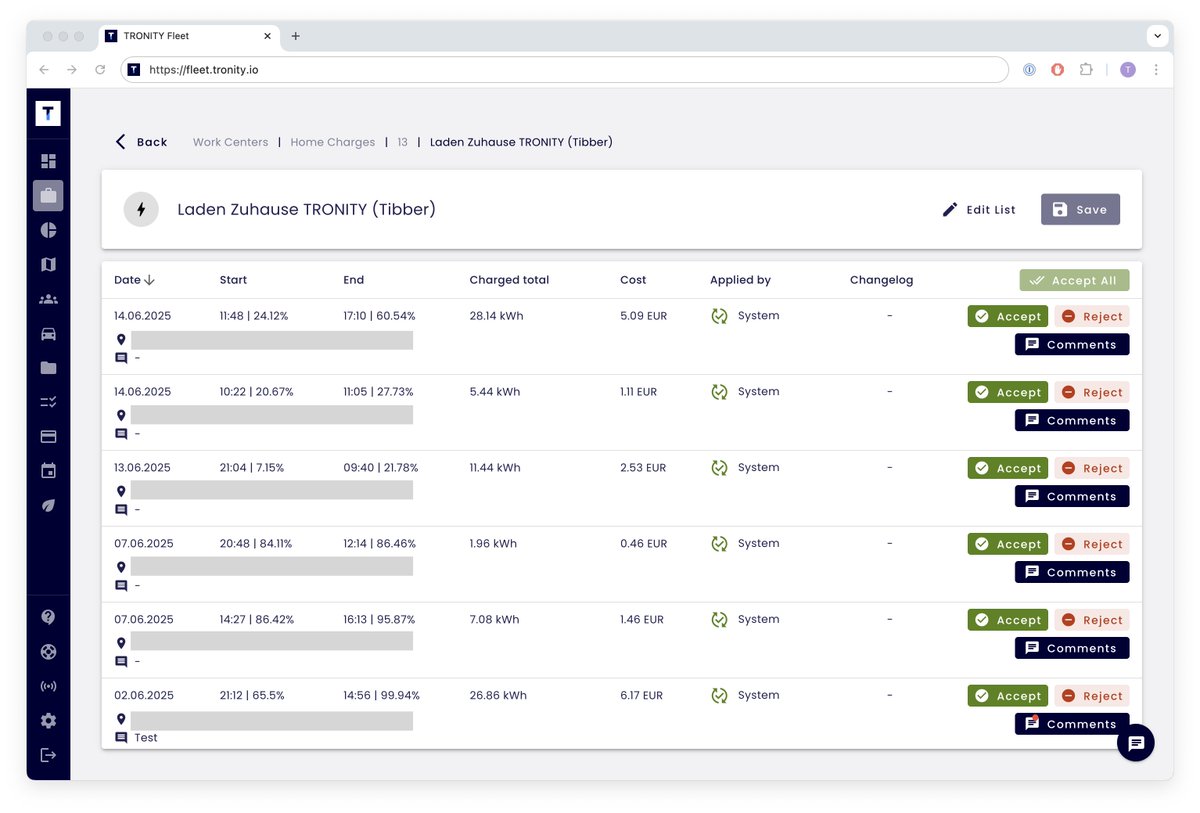
Task: Open the briefcase work centers icon in sidebar
Action: [x=48, y=195]
